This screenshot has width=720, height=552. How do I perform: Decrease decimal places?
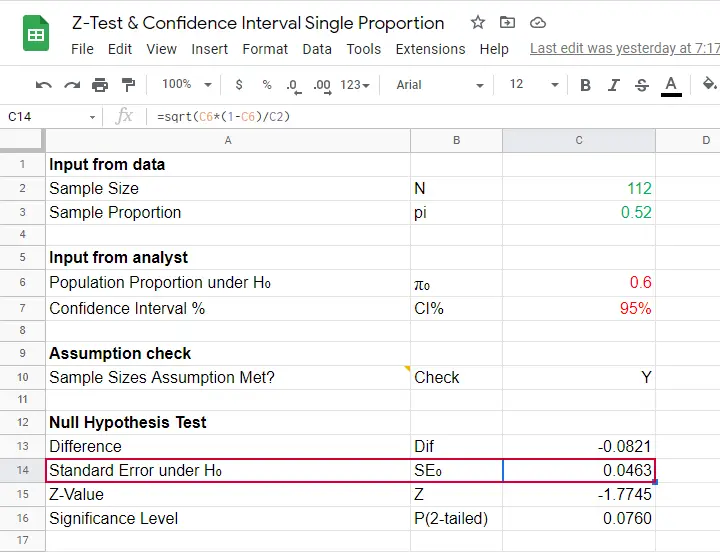click(x=294, y=86)
